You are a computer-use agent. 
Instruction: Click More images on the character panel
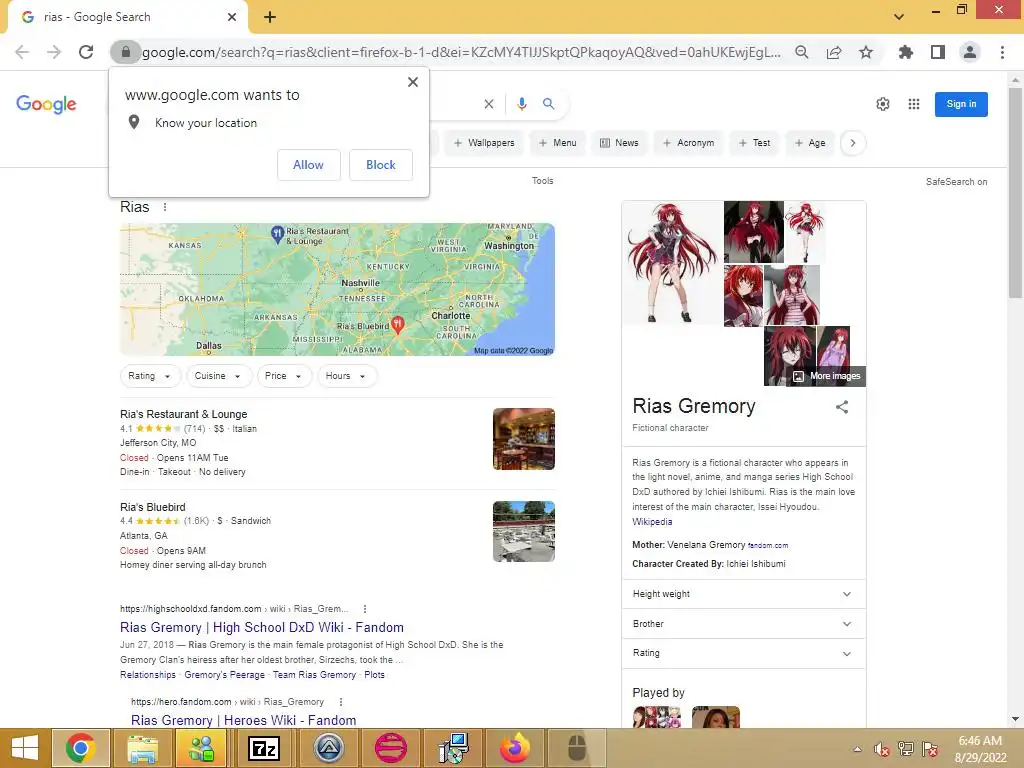[828, 376]
